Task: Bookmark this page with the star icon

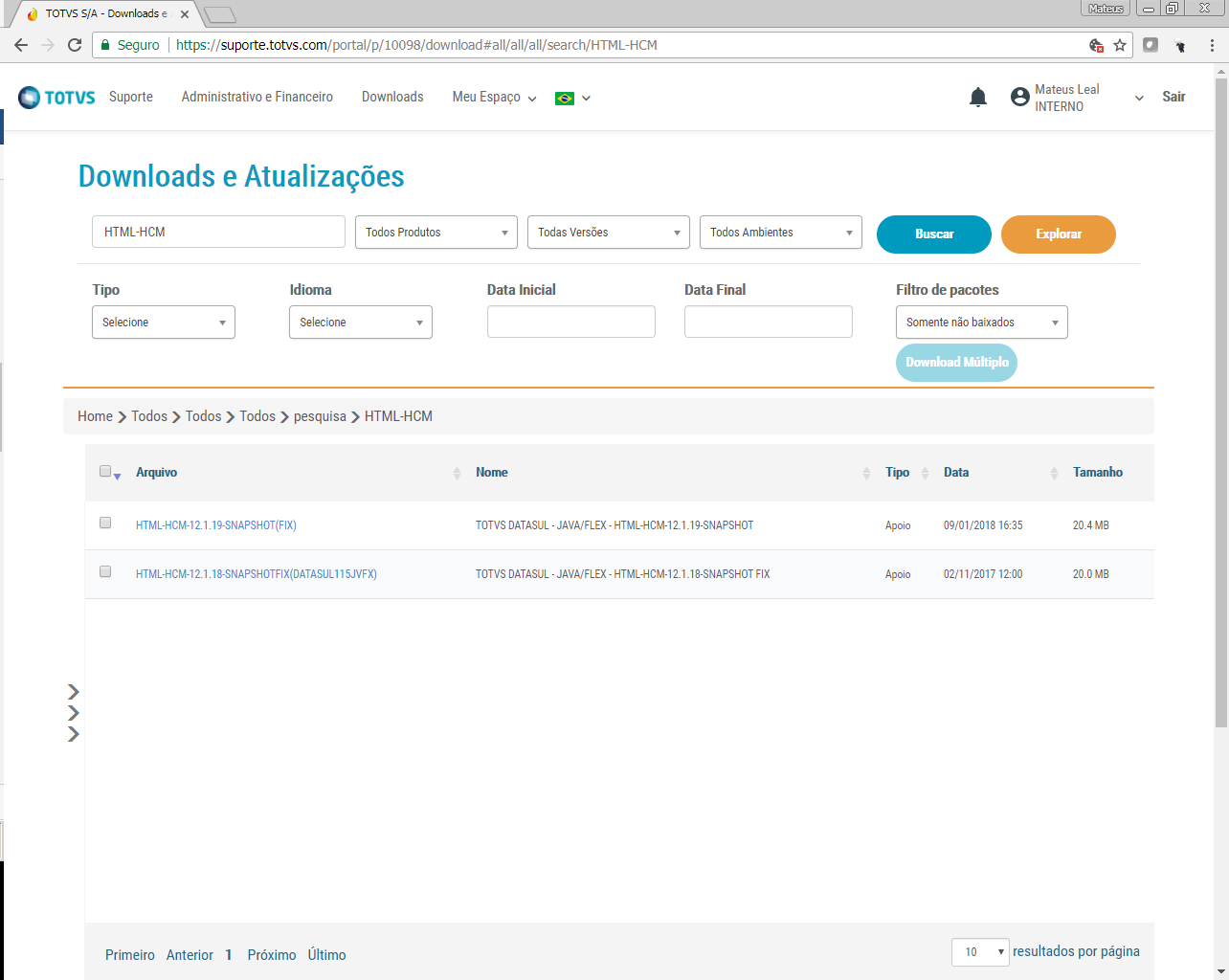Action: (x=1120, y=45)
